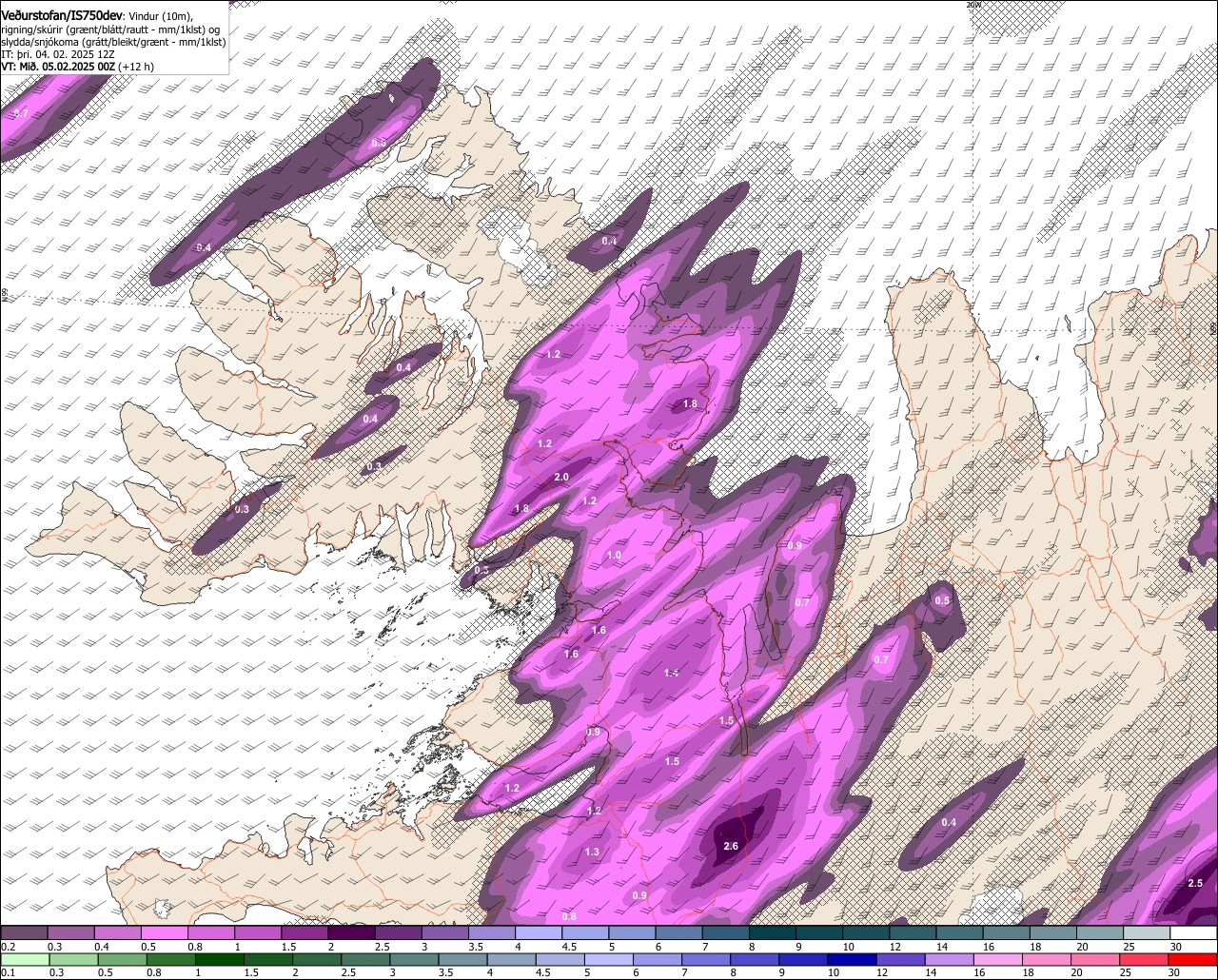Pick the red swatch between 25 and 30, bottom legend

[1145, 959]
